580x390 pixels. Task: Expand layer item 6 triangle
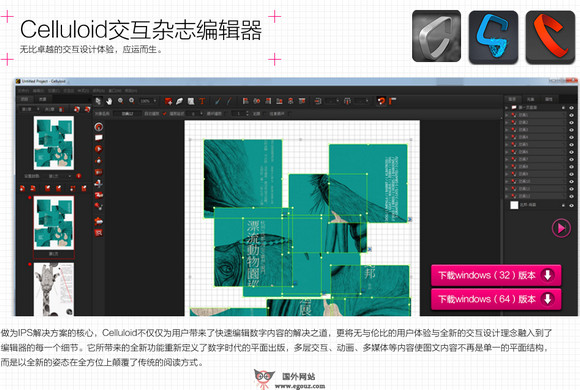coord(507,152)
